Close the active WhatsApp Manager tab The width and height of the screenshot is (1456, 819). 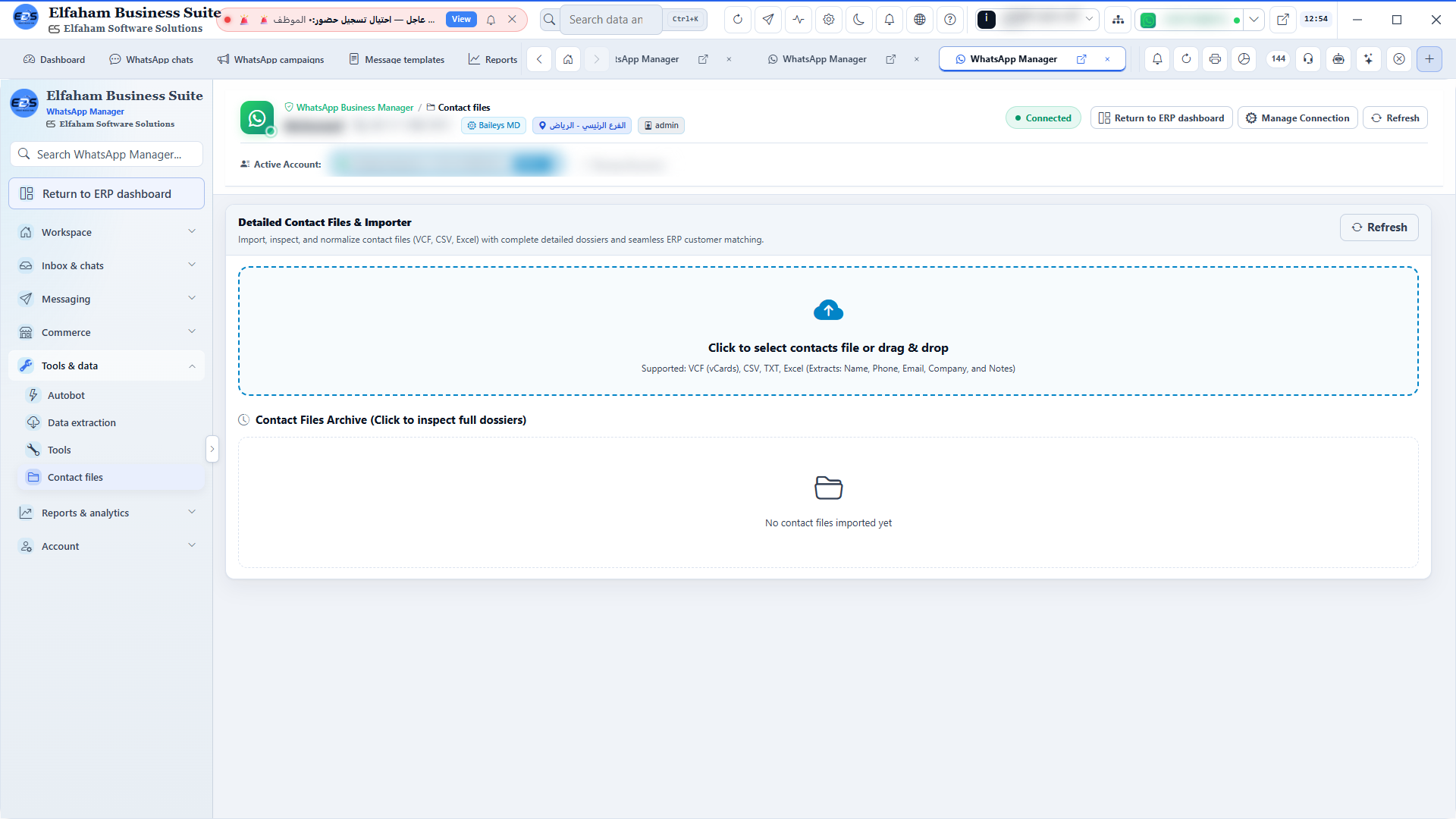tap(1107, 59)
